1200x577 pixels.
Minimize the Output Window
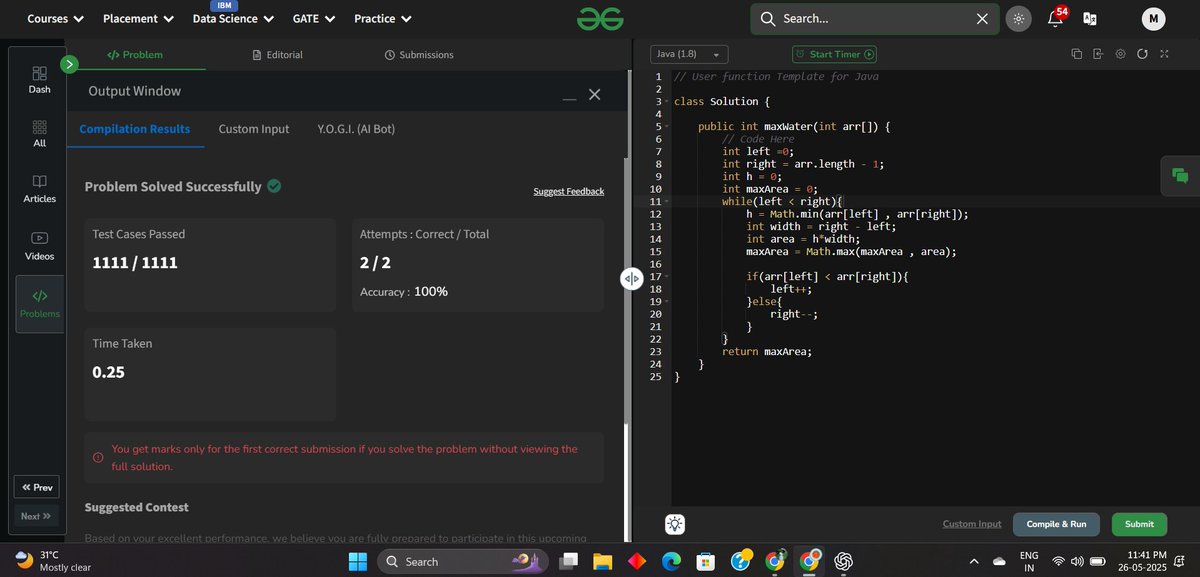click(569, 97)
